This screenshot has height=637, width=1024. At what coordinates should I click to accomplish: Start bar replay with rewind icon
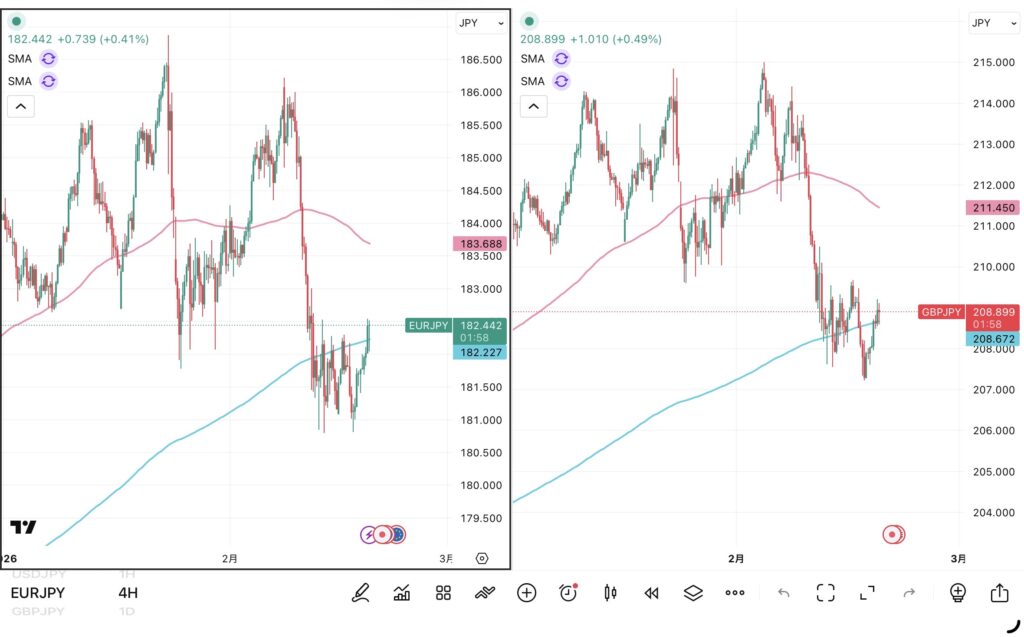pyautogui.click(x=652, y=593)
